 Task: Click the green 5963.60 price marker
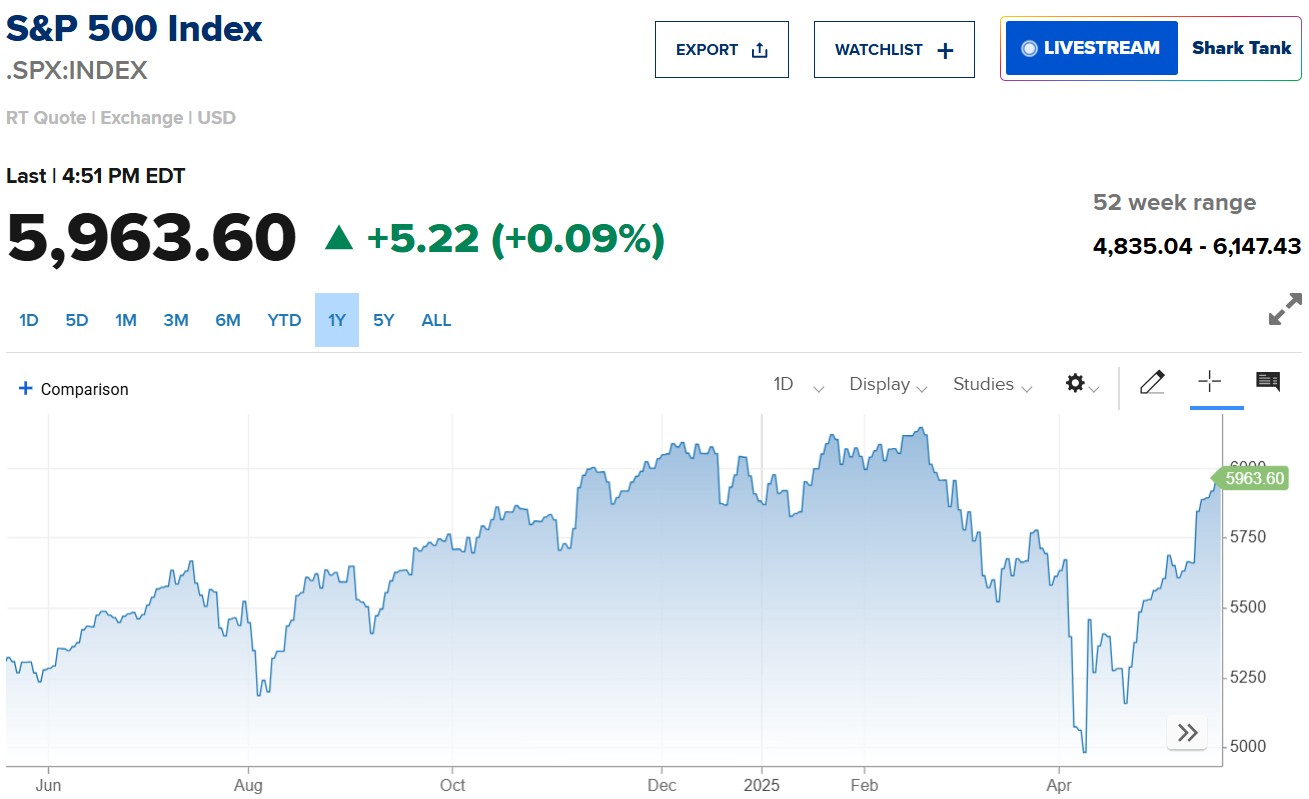(x=1253, y=478)
